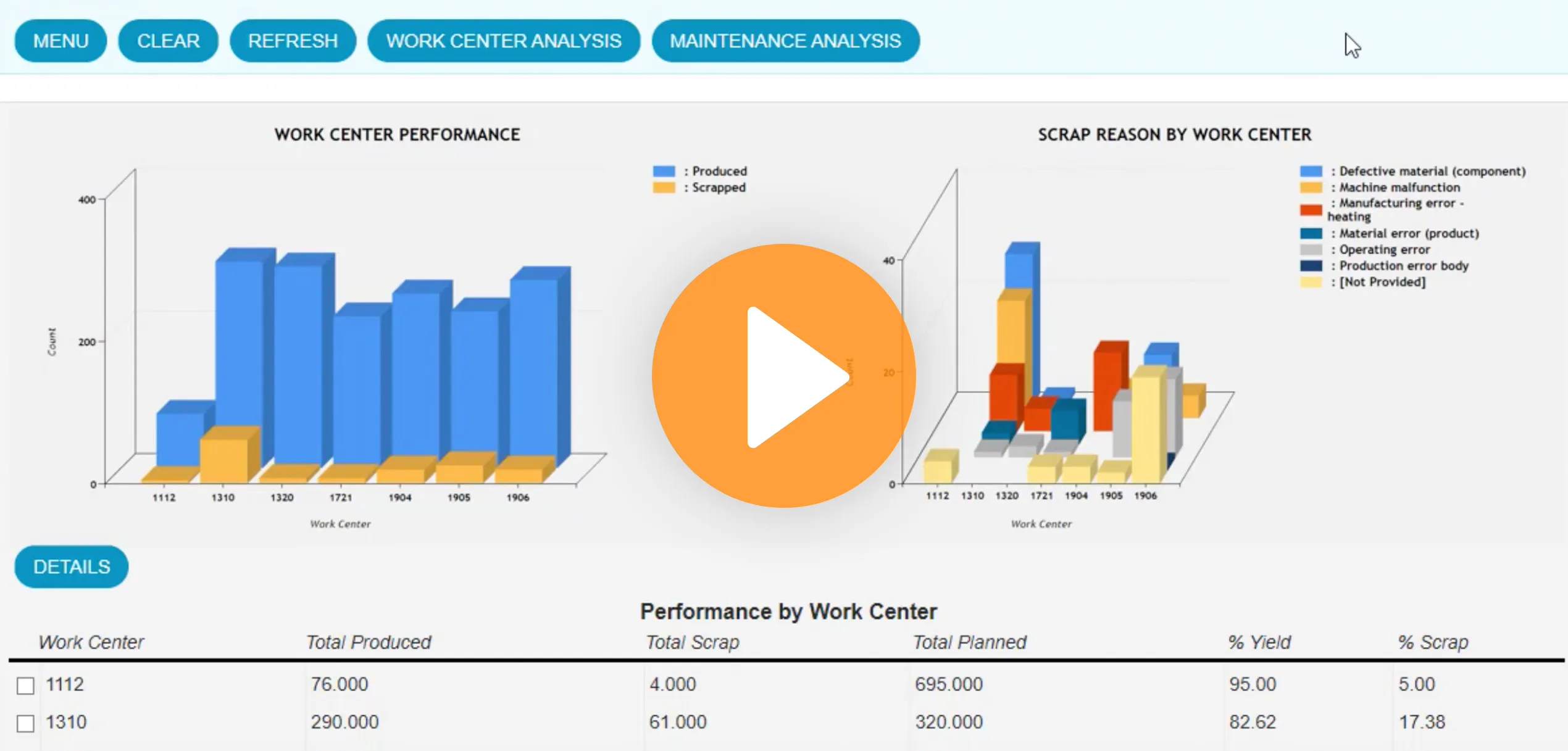
Task: Click the DETAILS button
Action: (72, 566)
